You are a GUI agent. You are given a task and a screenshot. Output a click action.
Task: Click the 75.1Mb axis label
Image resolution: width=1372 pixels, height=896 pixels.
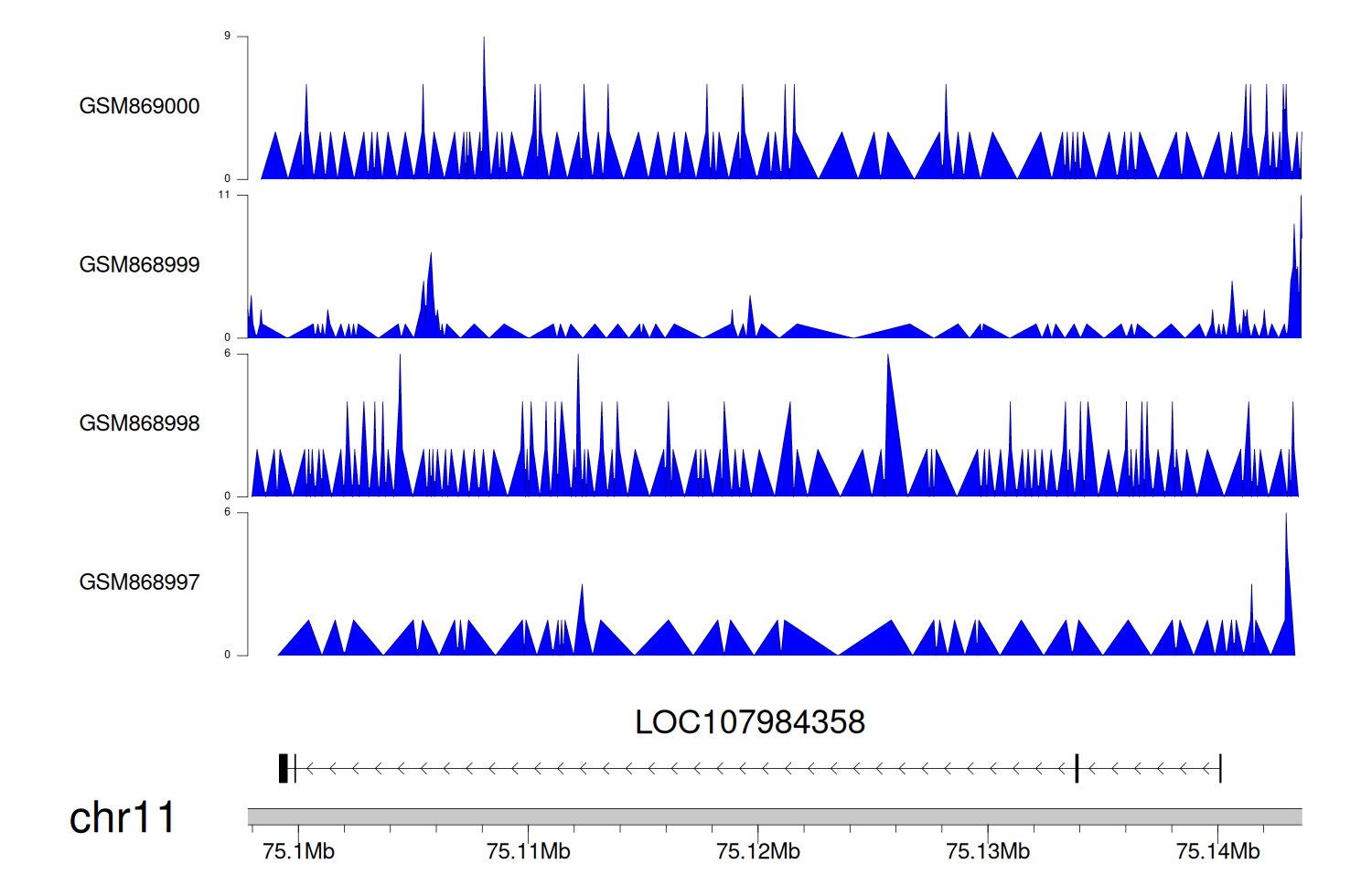[x=298, y=852]
